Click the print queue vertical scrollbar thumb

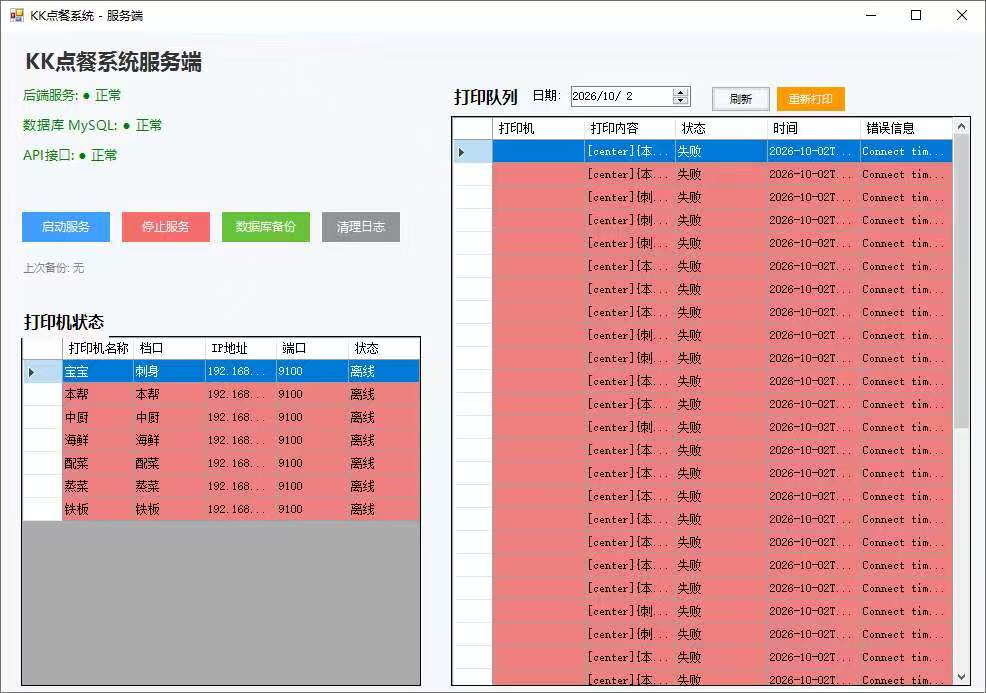coord(961,281)
